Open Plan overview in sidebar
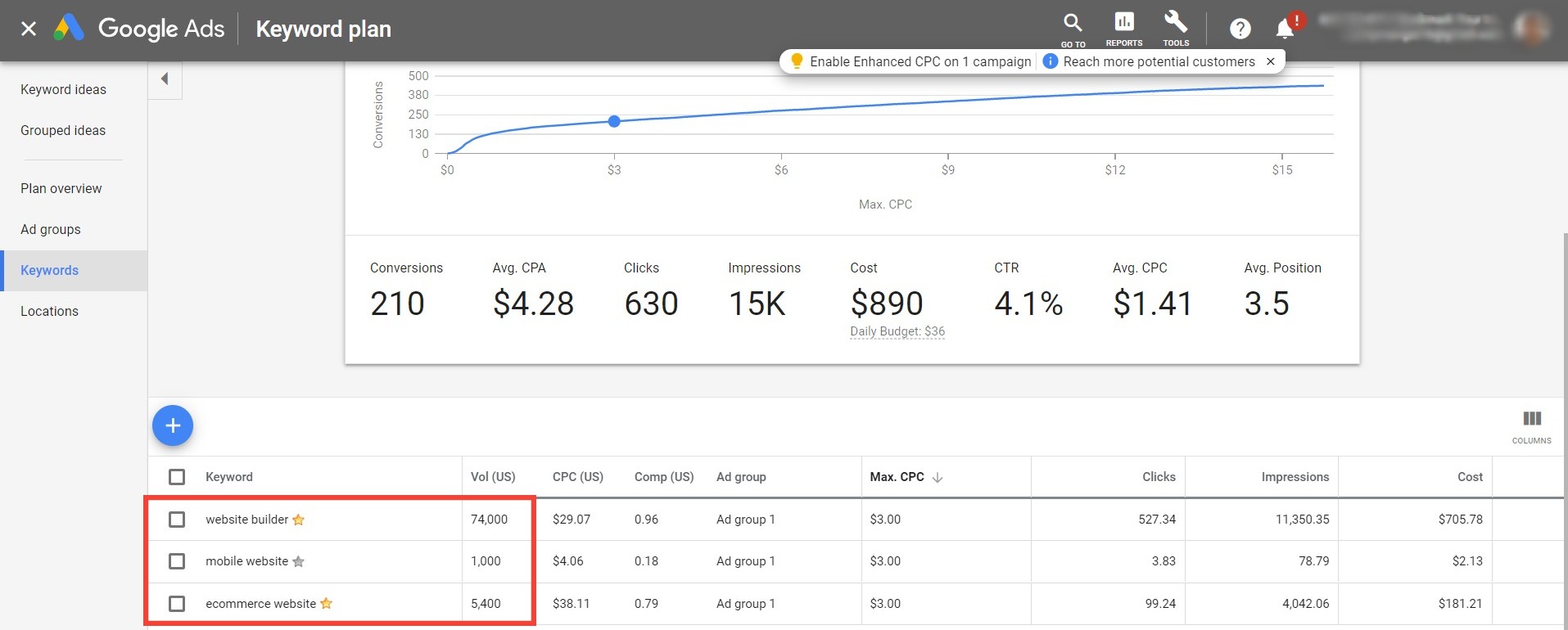This screenshot has width=1568, height=630. [x=61, y=189]
